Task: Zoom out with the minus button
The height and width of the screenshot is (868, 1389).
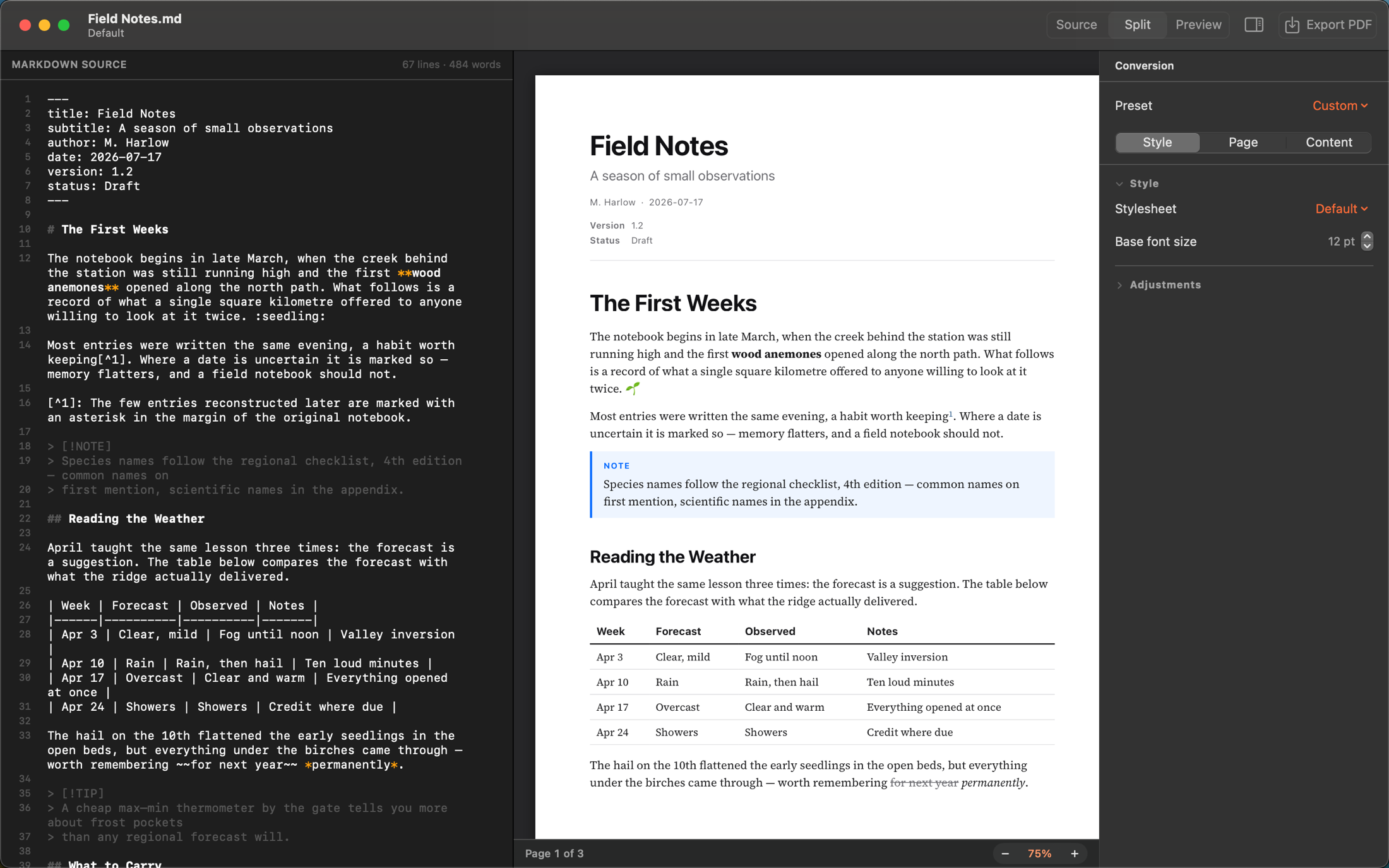Action: click(x=1004, y=853)
